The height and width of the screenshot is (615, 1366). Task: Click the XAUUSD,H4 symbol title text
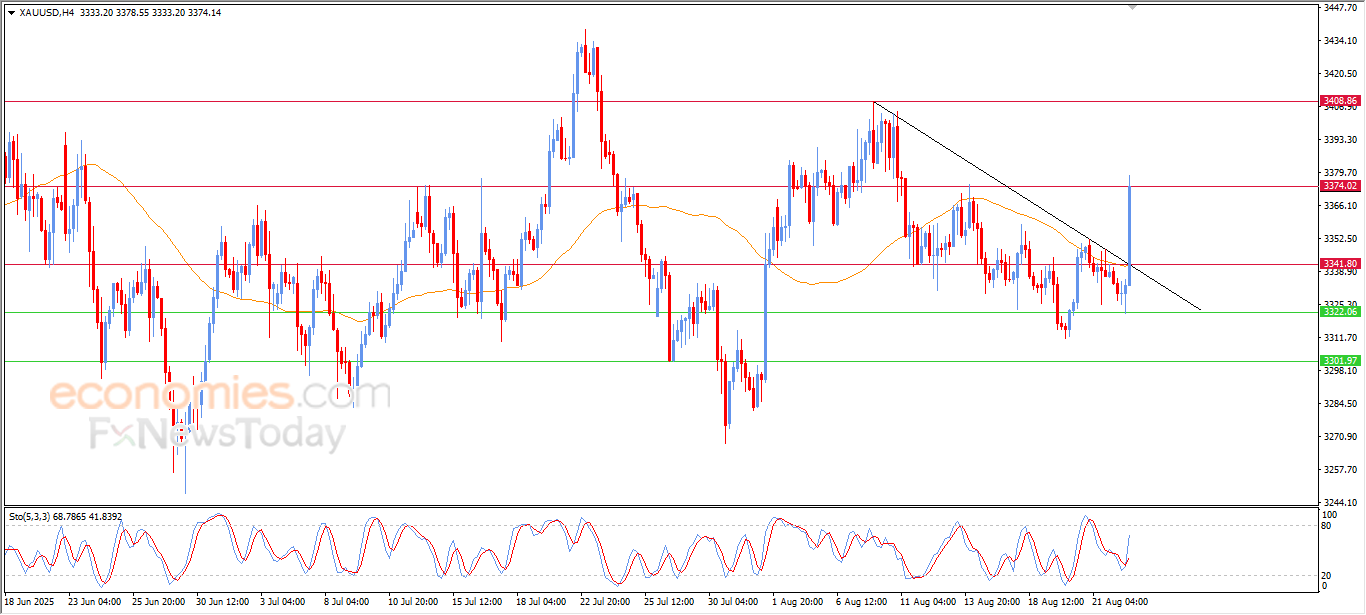(x=47, y=13)
